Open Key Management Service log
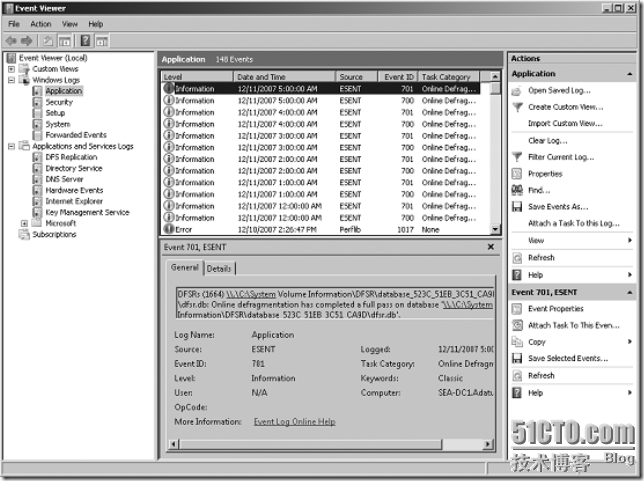Viewport: 644px width, 481px height. pyautogui.click(x=87, y=212)
